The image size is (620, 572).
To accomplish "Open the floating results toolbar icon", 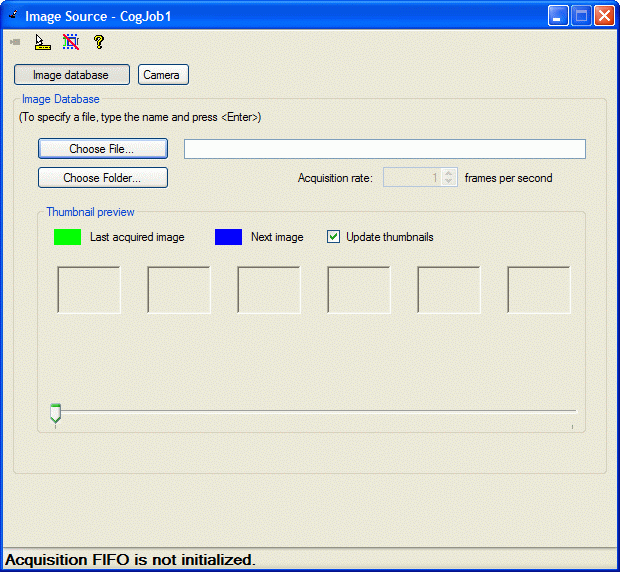I will click(x=43, y=42).
